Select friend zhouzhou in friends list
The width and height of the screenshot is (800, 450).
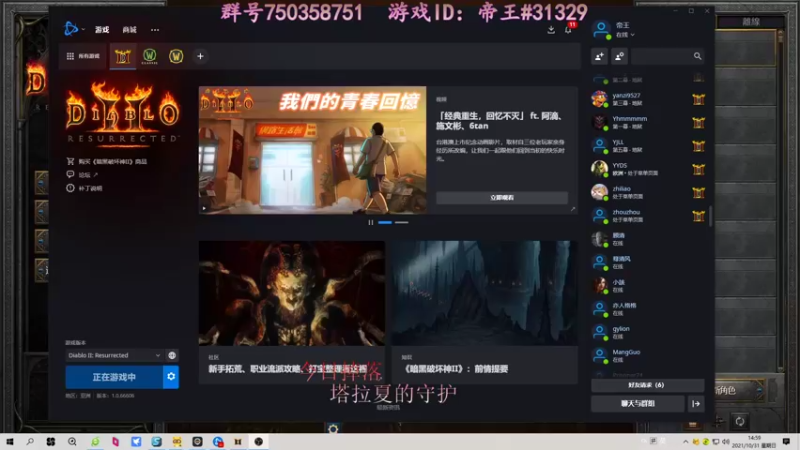coord(648,216)
